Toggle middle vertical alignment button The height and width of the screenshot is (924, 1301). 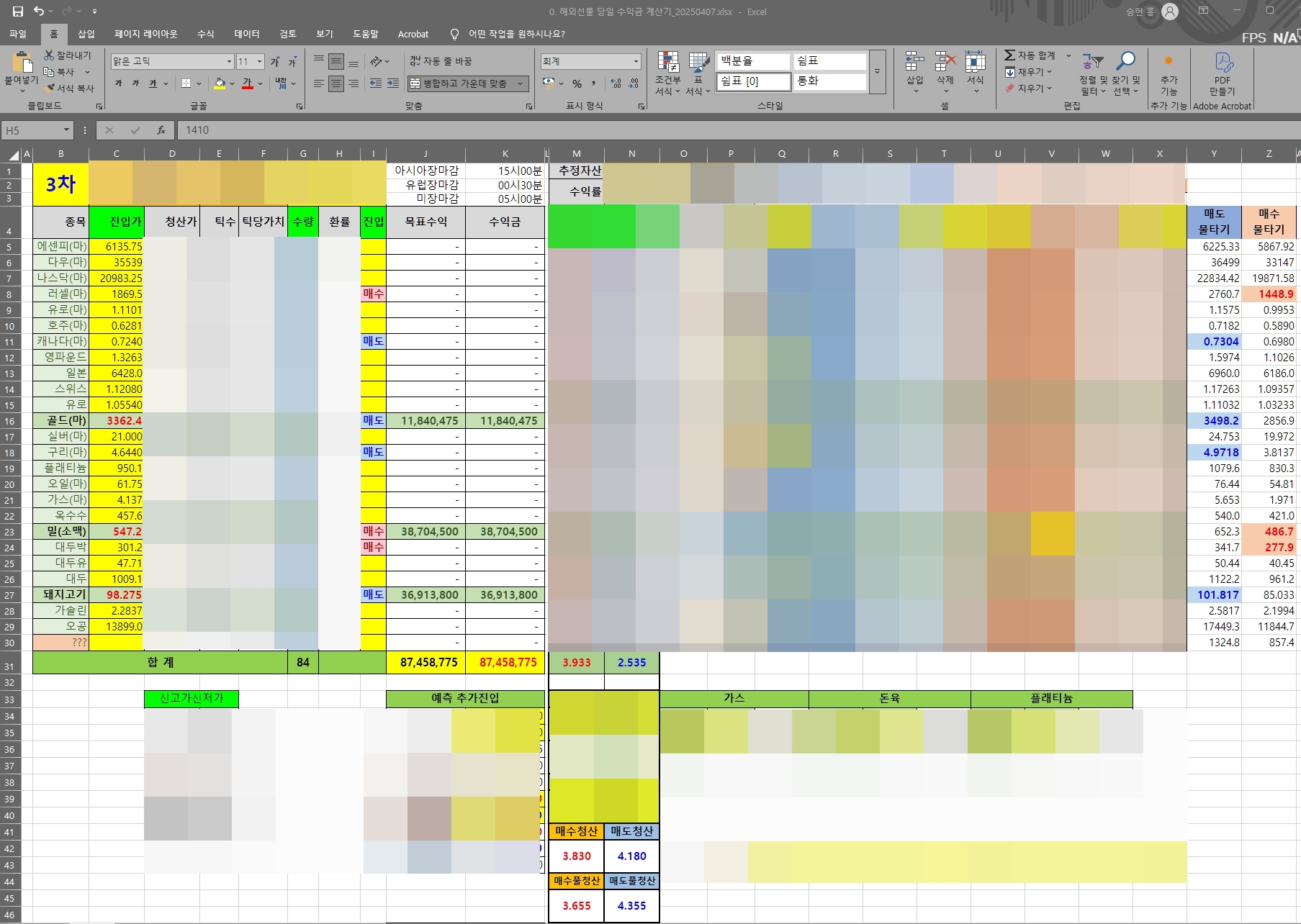(x=336, y=62)
